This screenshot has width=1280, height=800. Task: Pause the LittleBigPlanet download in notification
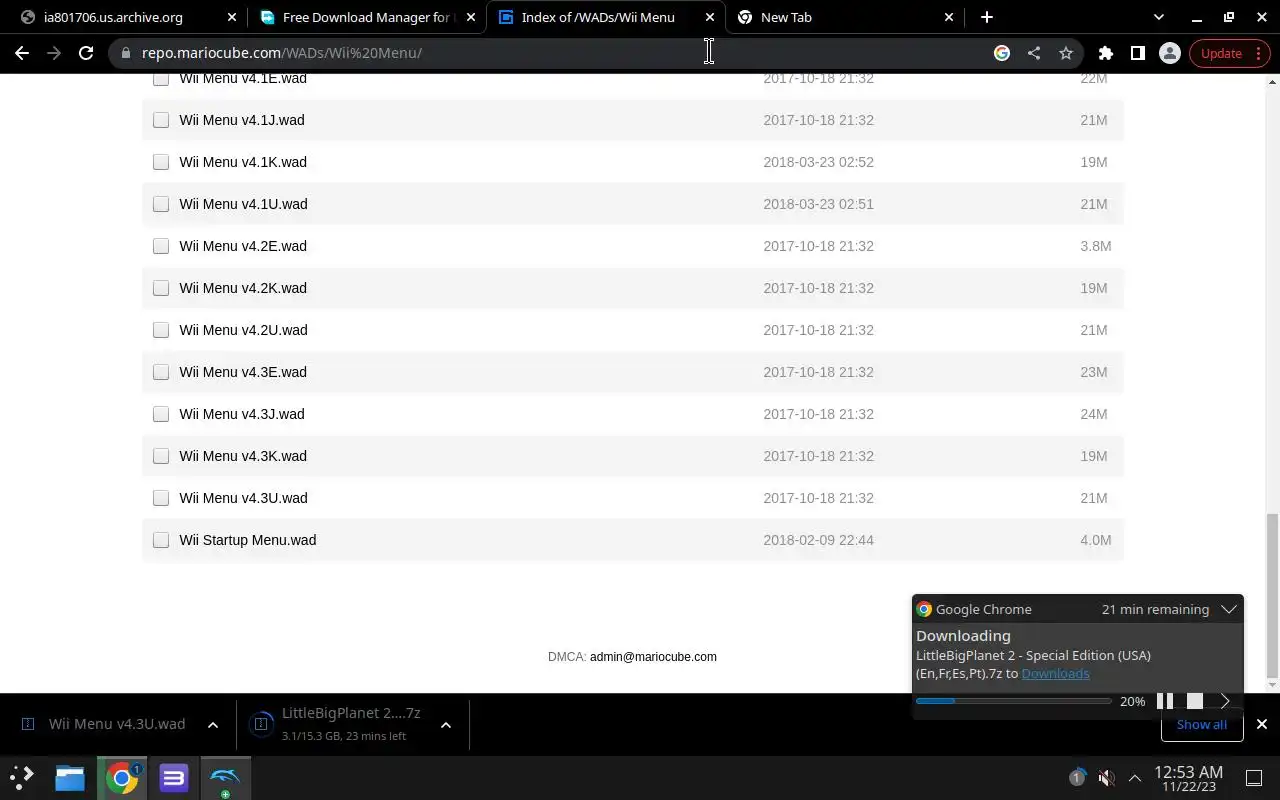[x=1165, y=701]
